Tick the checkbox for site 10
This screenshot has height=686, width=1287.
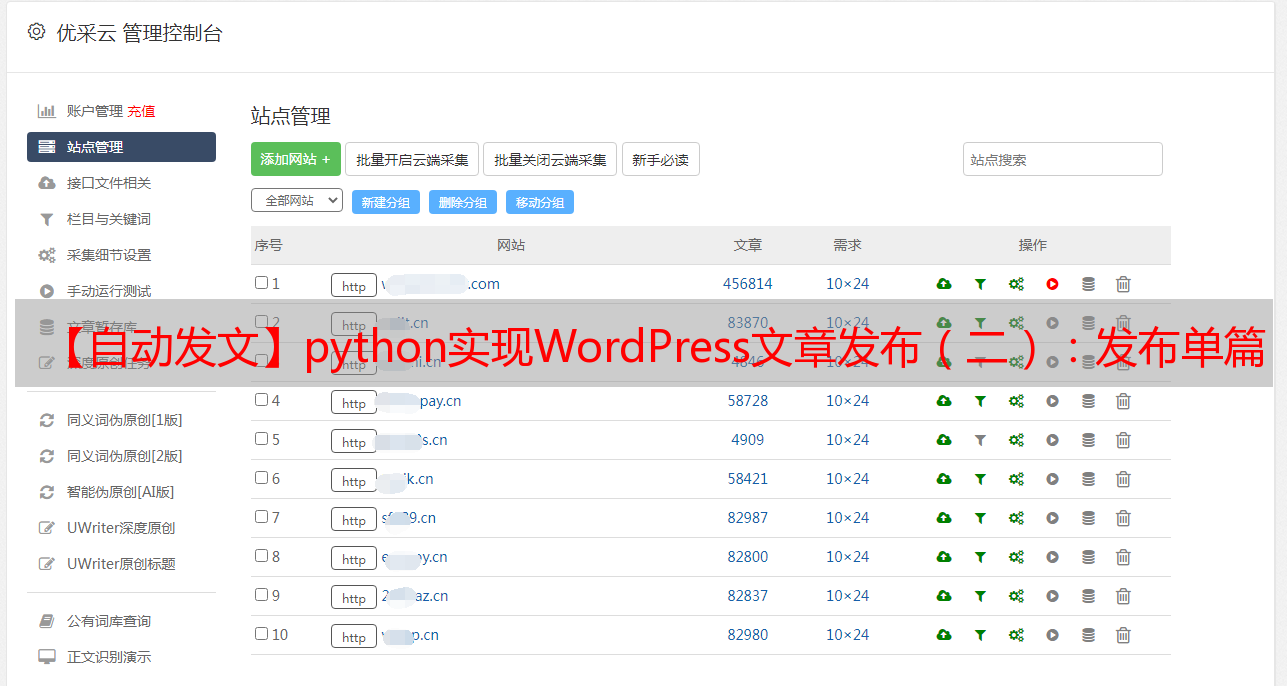(x=261, y=634)
